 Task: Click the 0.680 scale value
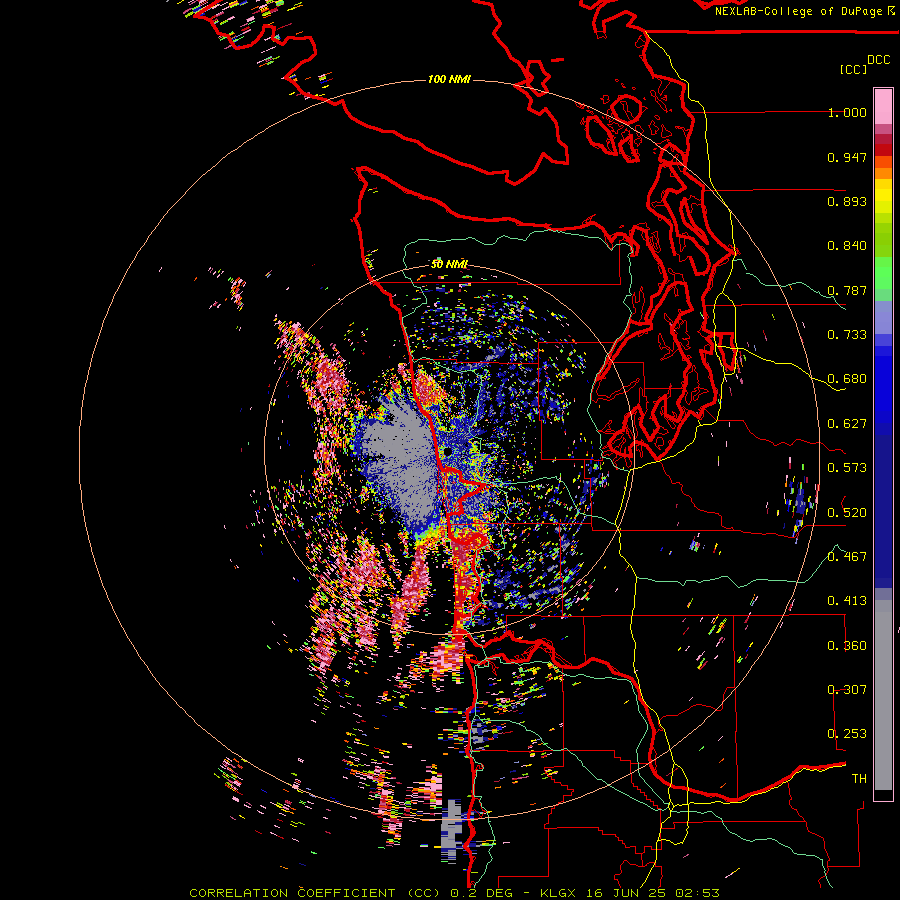point(847,379)
